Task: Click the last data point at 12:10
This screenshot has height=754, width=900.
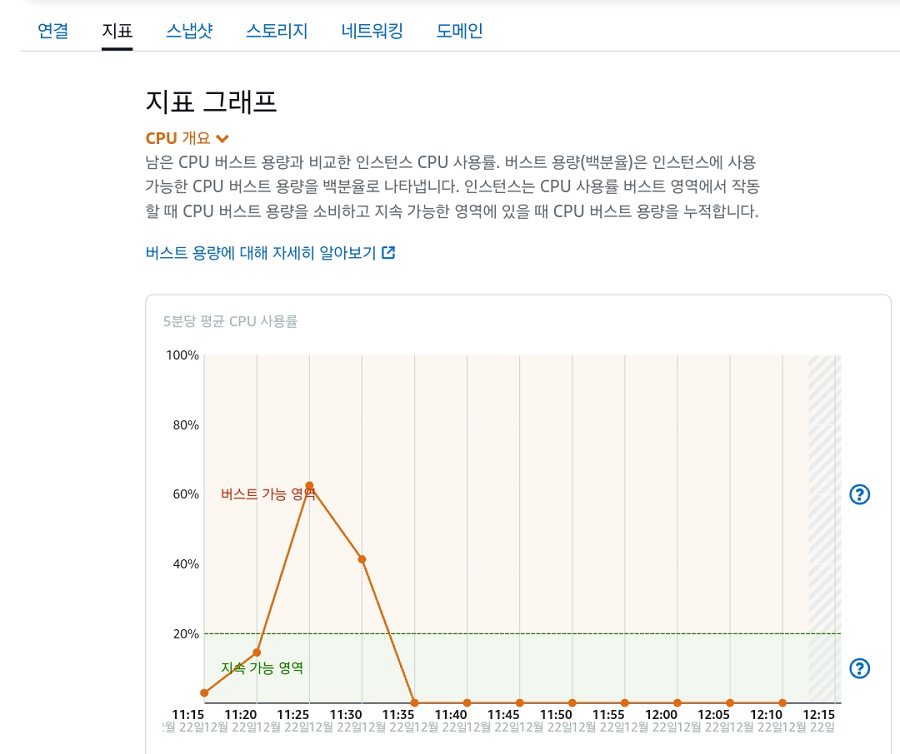Action: click(x=782, y=702)
